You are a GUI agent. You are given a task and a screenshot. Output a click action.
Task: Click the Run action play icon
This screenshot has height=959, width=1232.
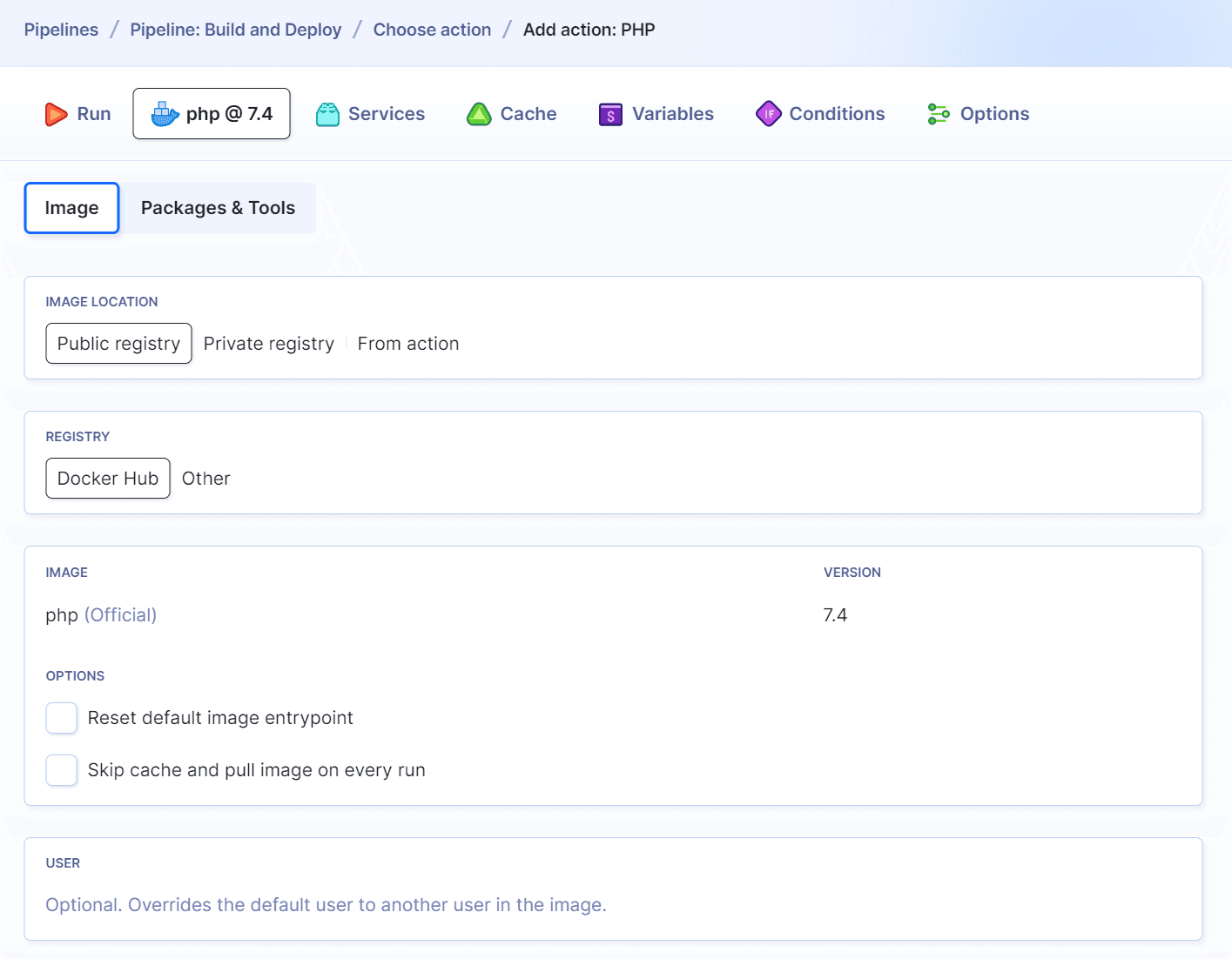[56, 113]
